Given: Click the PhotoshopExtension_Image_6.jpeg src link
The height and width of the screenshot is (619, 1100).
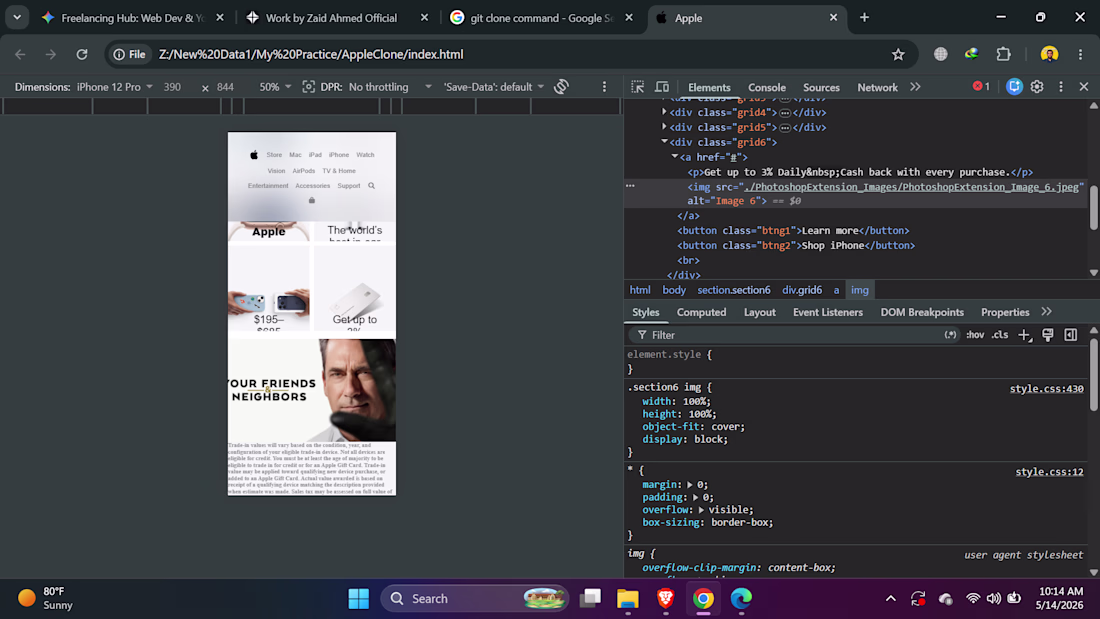Looking at the screenshot, I should (x=911, y=187).
